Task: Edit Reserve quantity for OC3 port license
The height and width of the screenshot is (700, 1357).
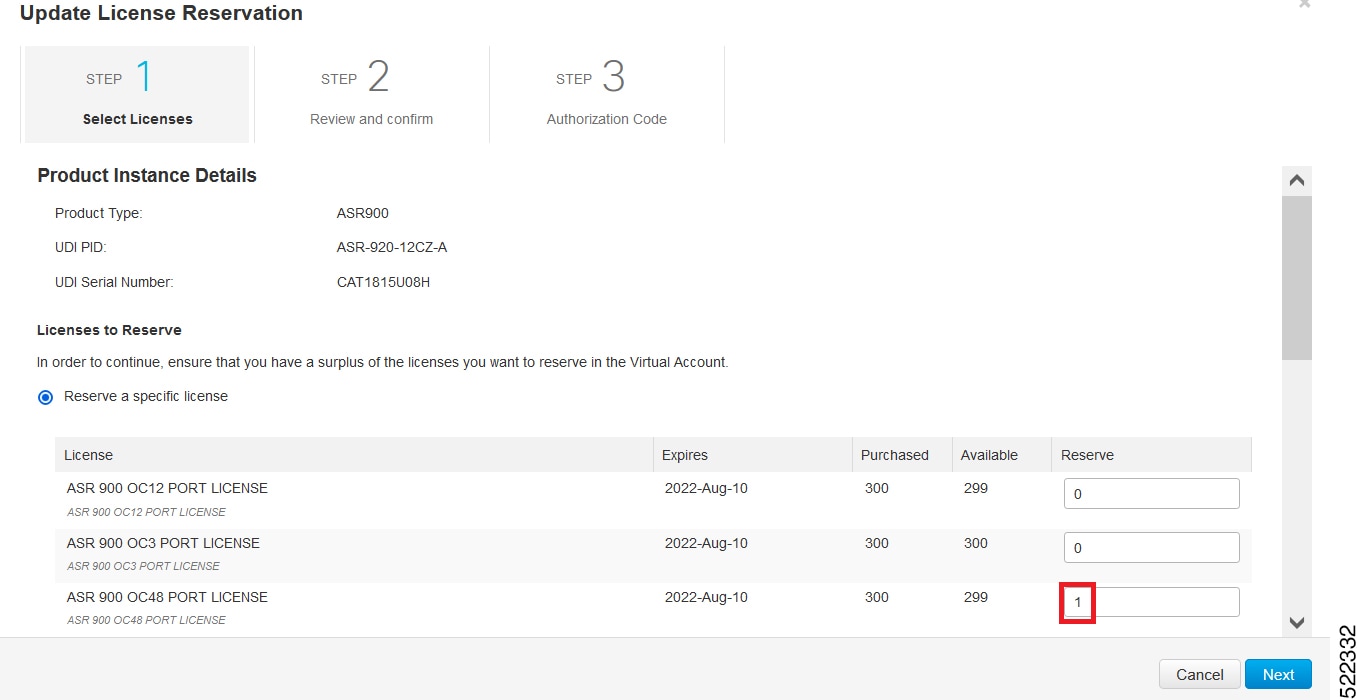Action: pyautogui.click(x=1151, y=547)
